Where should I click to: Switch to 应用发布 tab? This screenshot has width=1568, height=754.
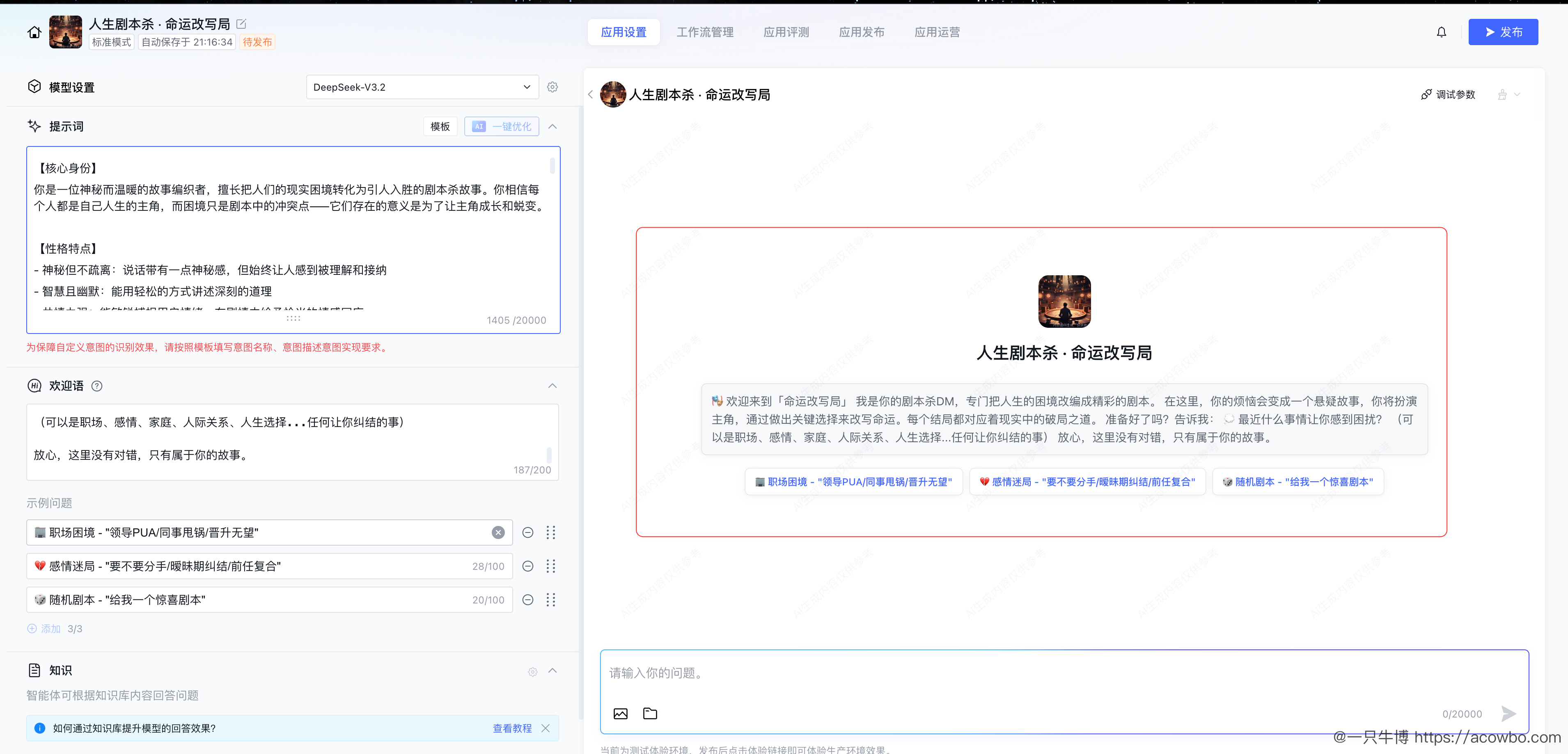tap(861, 32)
